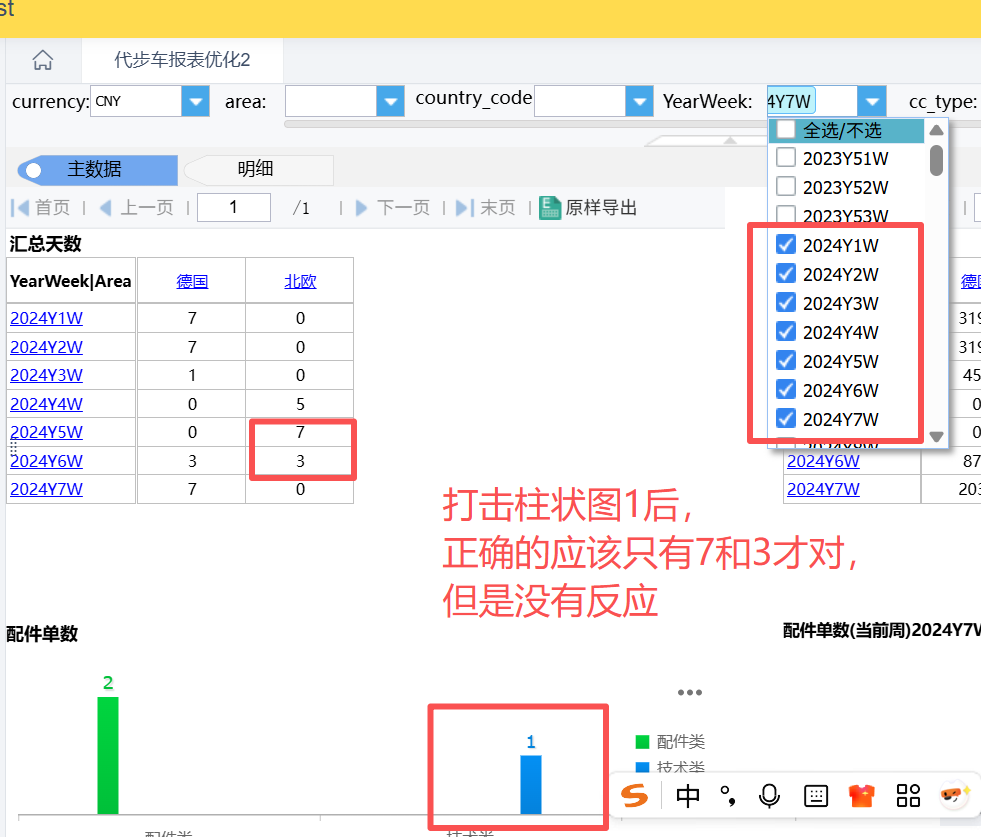Open 2024Y6W link in right table
This screenshot has width=981, height=837.
(823, 461)
